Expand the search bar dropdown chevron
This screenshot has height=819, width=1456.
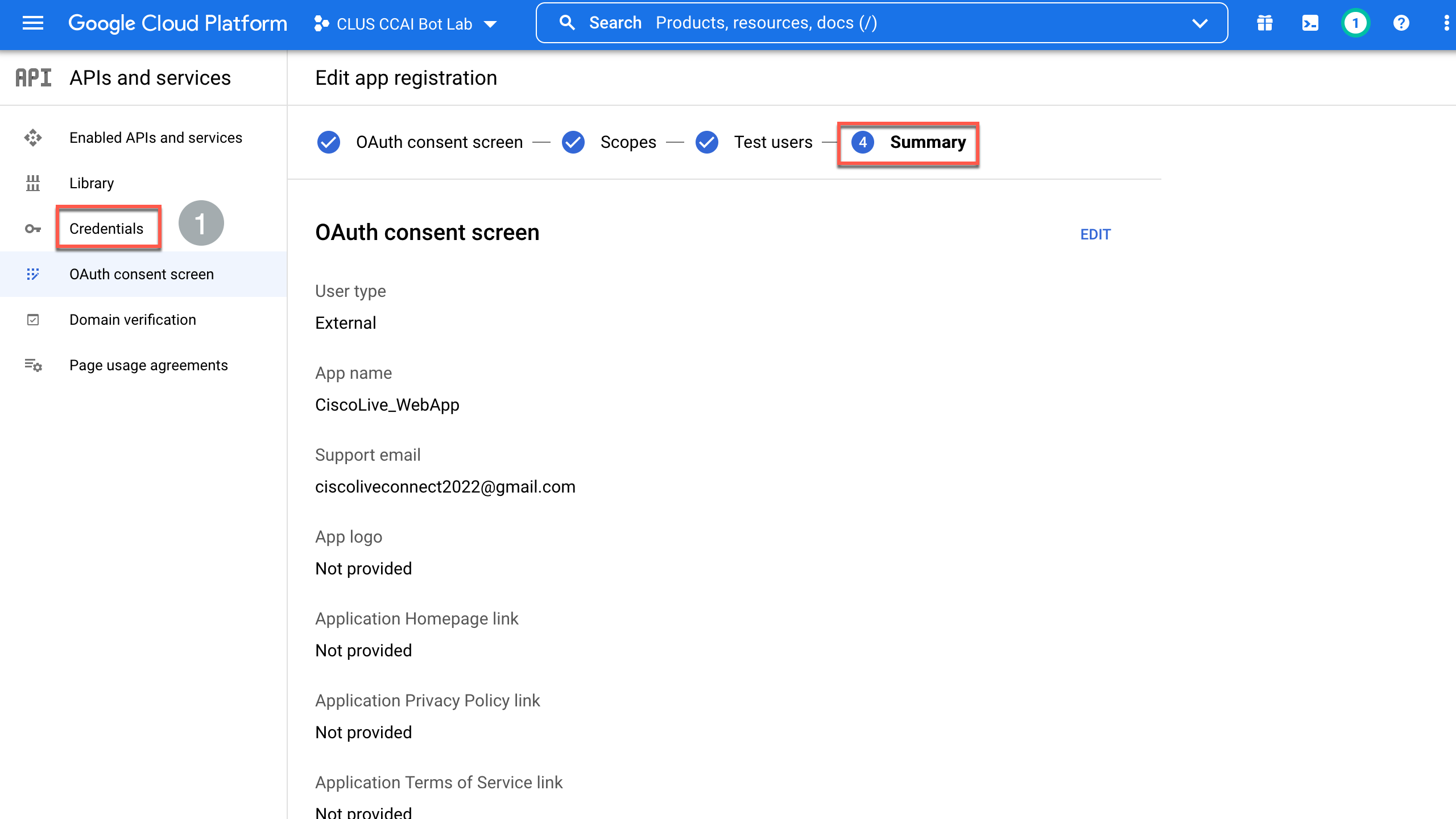[x=1199, y=23]
